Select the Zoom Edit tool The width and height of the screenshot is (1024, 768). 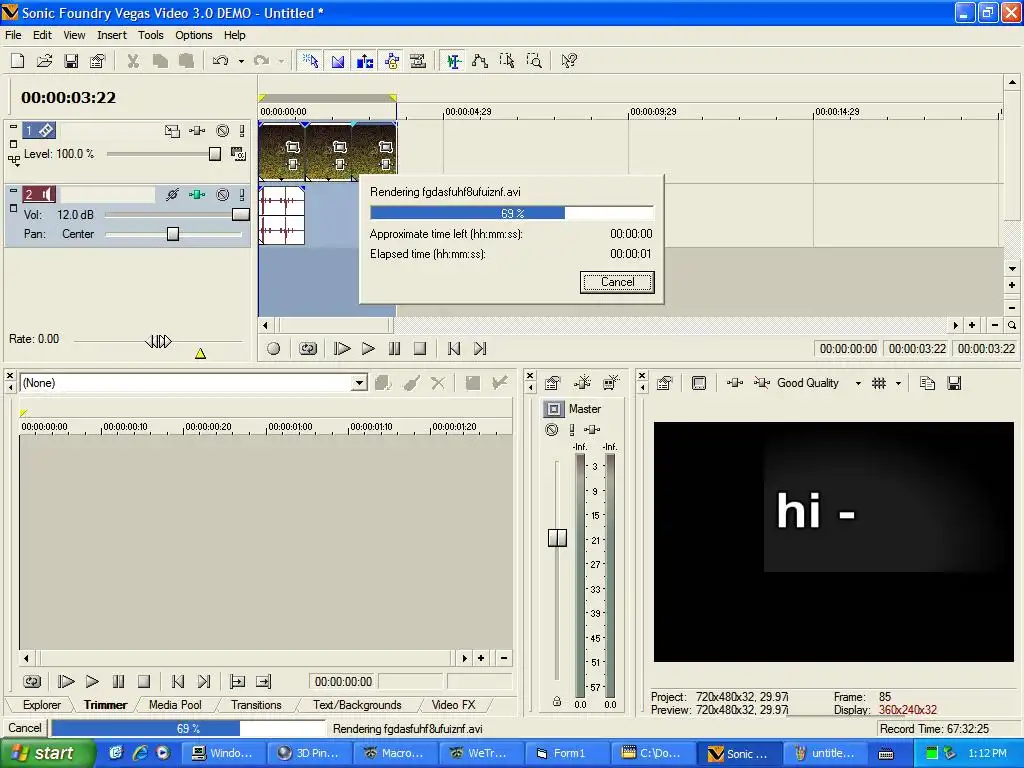(x=534, y=61)
